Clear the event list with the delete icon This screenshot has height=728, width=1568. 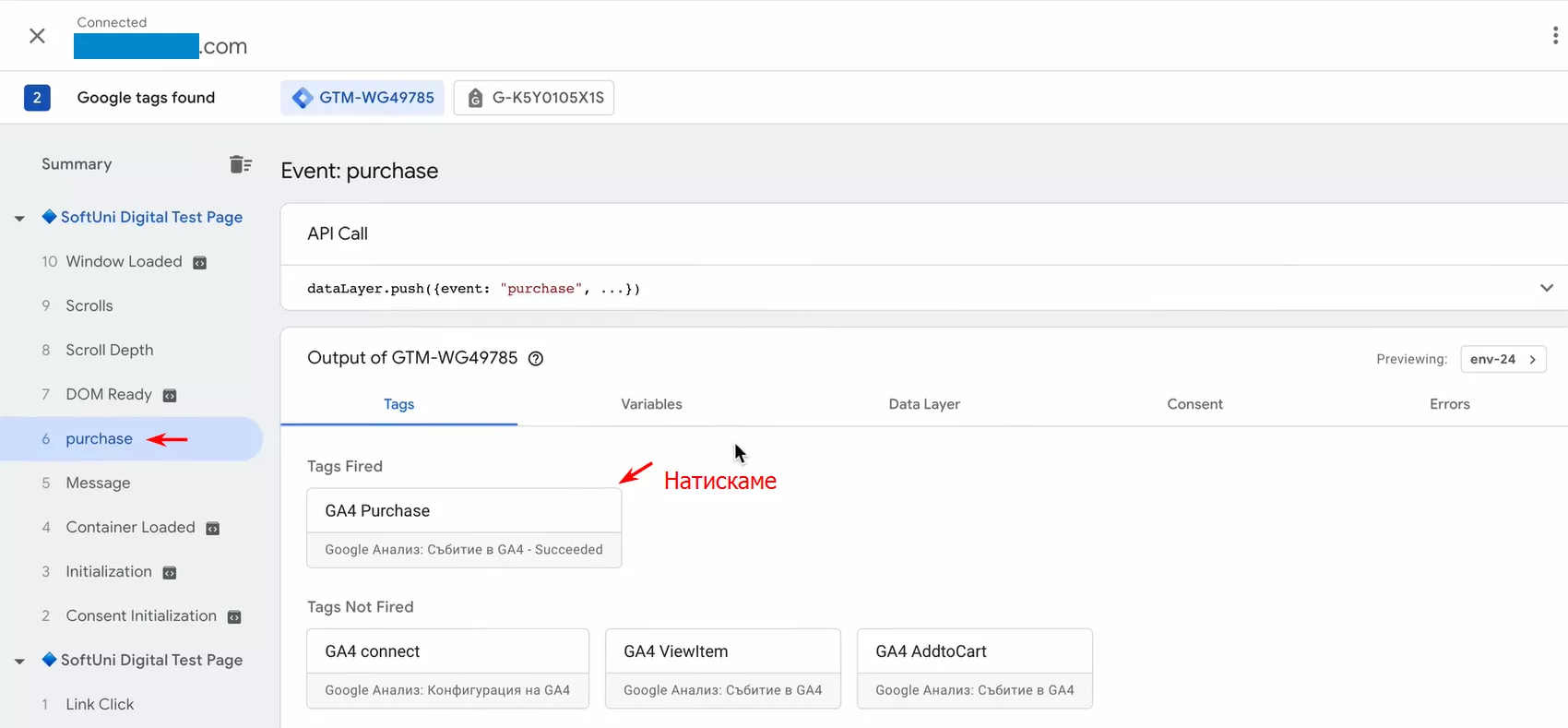(x=241, y=164)
